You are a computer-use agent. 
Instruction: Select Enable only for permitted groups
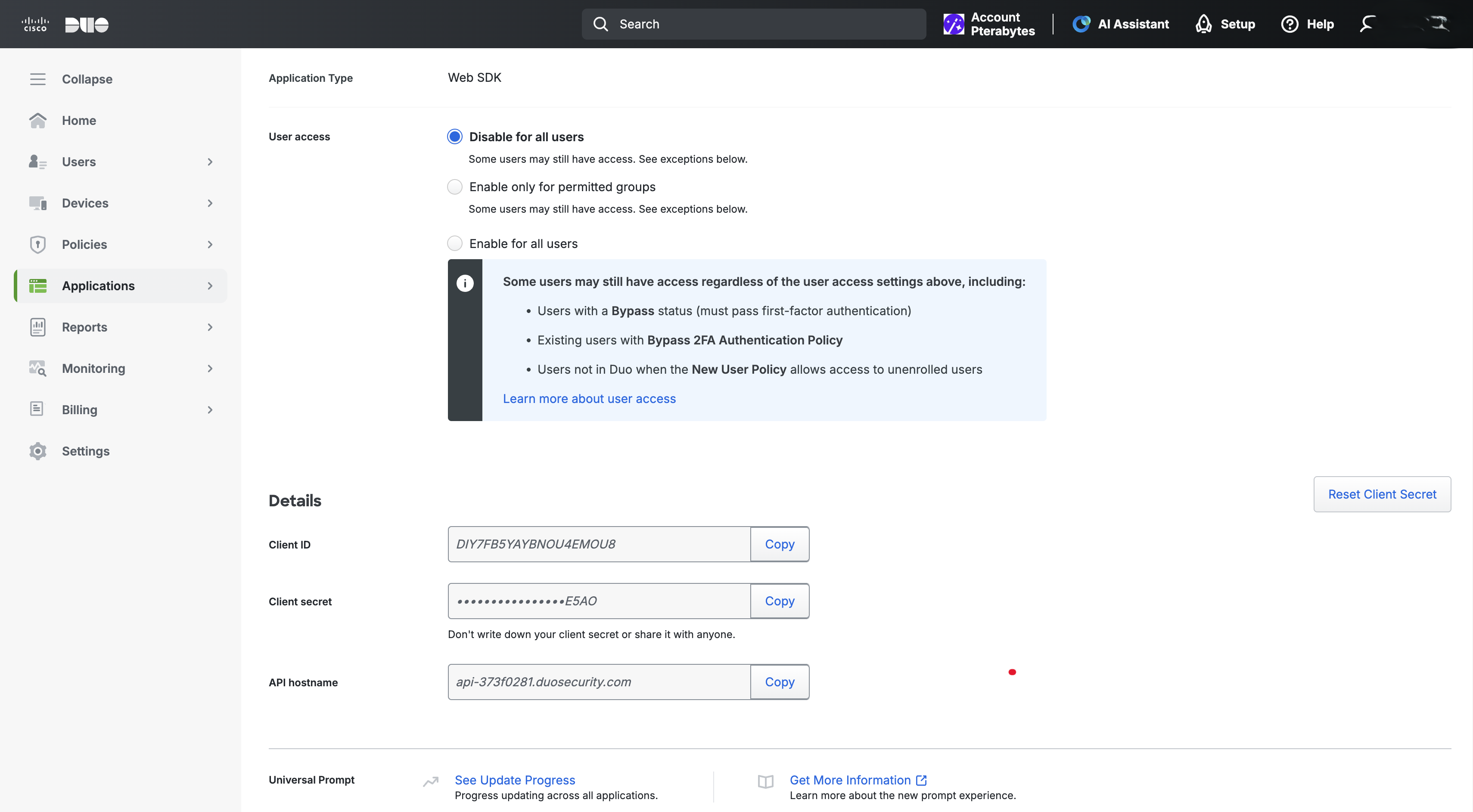[x=454, y=187]
